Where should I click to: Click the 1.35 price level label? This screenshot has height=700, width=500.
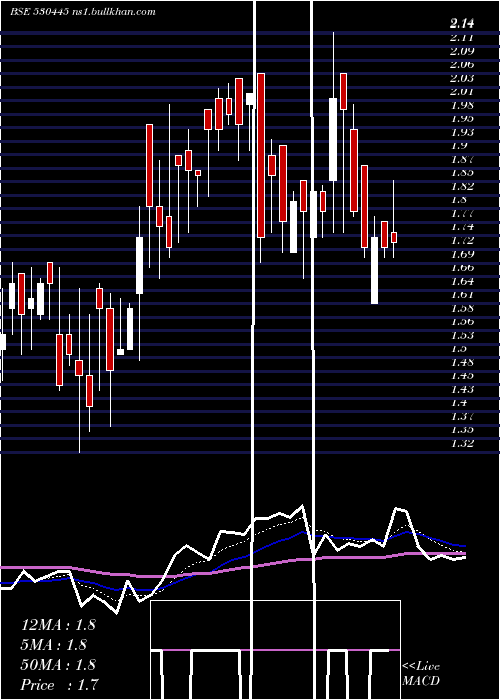coord(462,430)
